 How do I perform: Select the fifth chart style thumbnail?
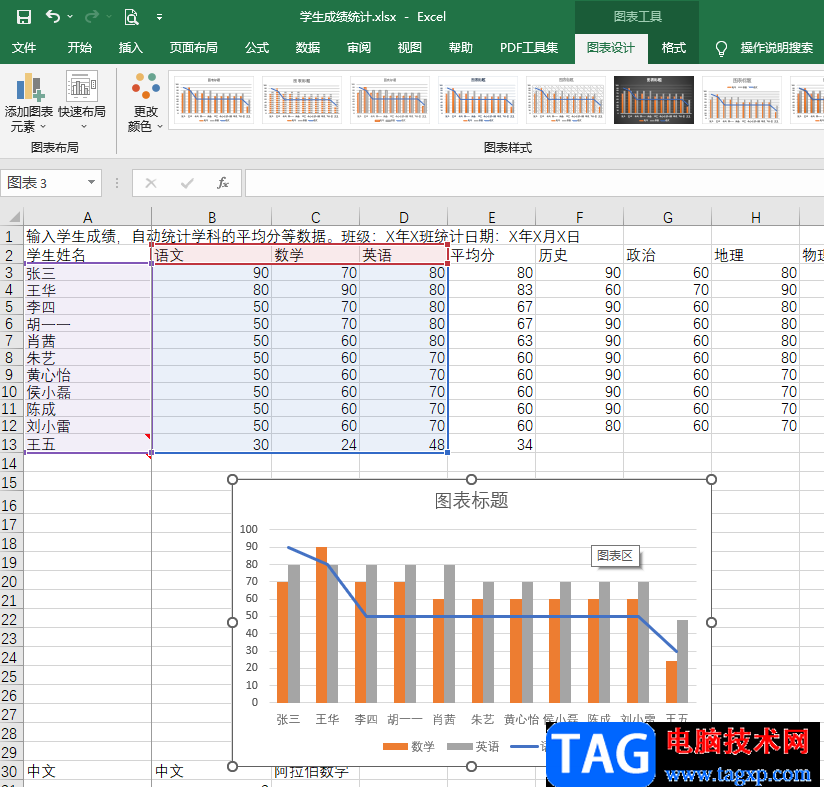[566, 100]
